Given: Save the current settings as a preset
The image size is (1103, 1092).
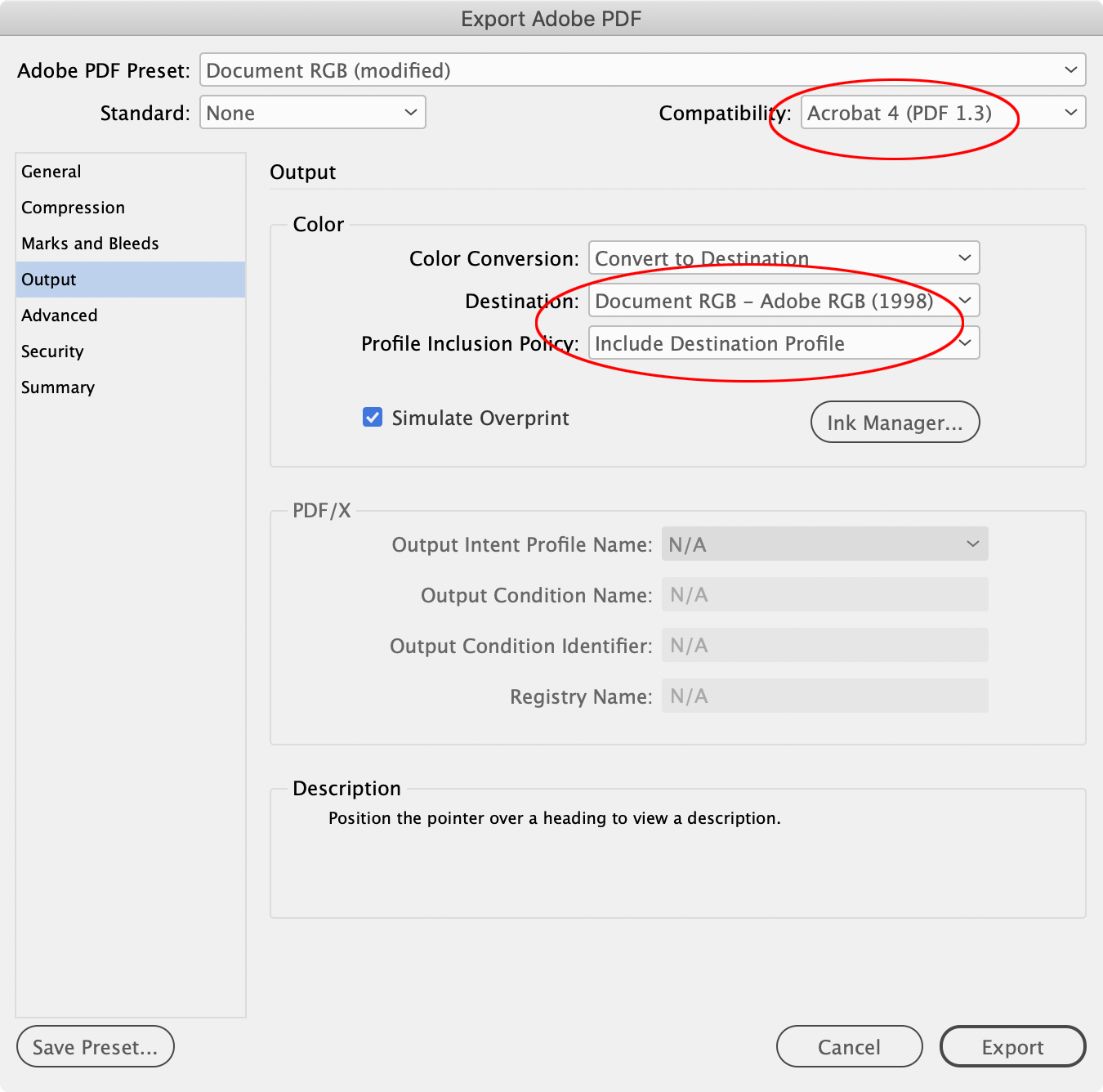Looking at the screenshot, I should (x=95, y=1046).
